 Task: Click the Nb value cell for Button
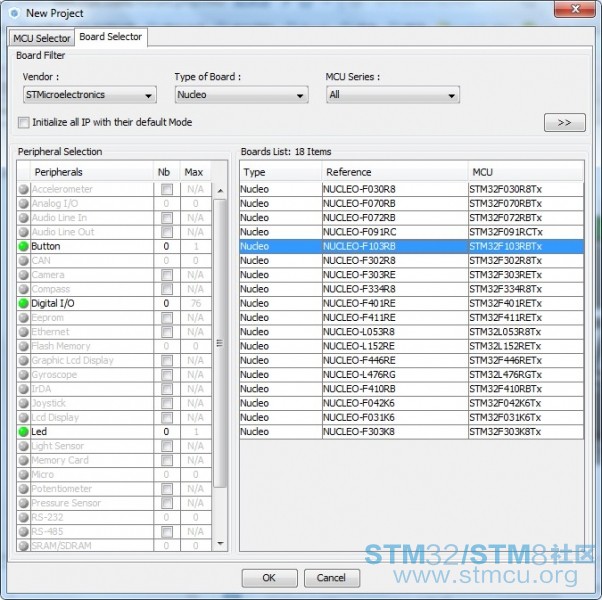[x=167, y=246]
